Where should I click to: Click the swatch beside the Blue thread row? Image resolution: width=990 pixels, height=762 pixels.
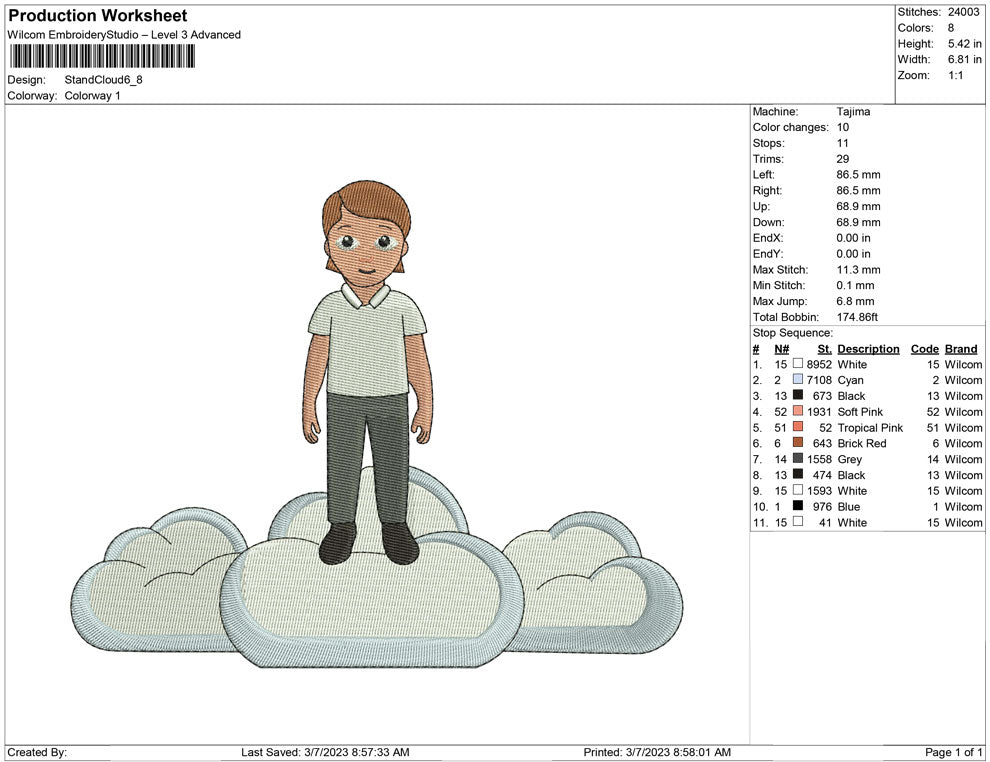coord(797,507)
